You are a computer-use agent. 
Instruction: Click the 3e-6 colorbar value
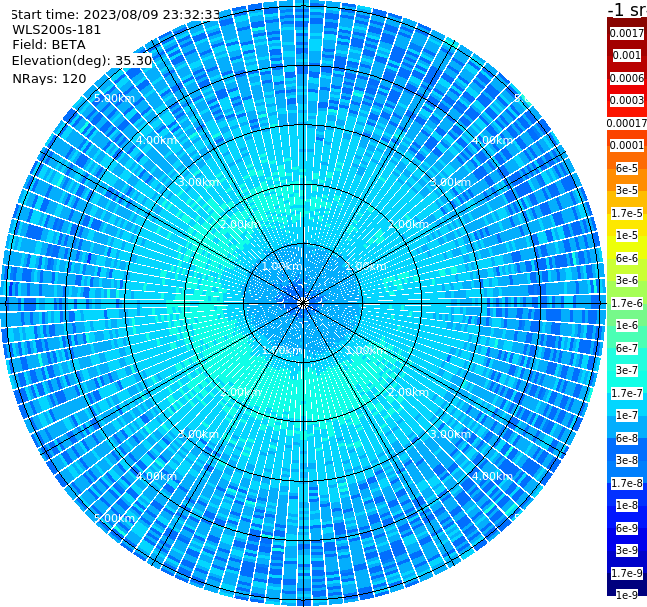point(627,280)
